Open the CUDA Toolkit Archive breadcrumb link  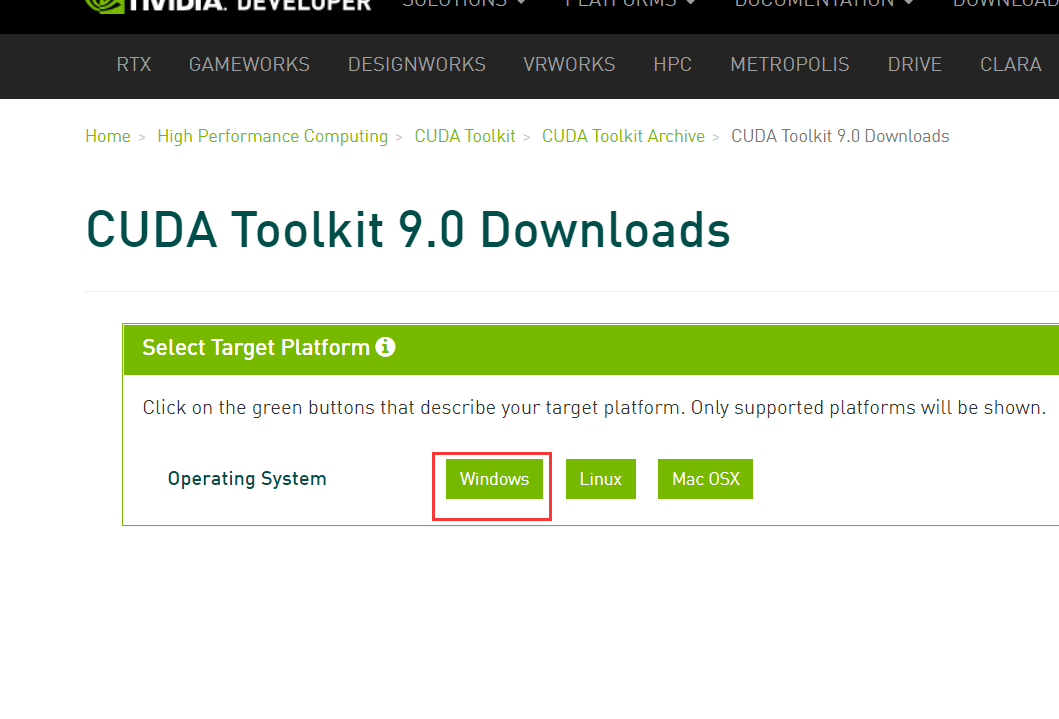[623, 136]
